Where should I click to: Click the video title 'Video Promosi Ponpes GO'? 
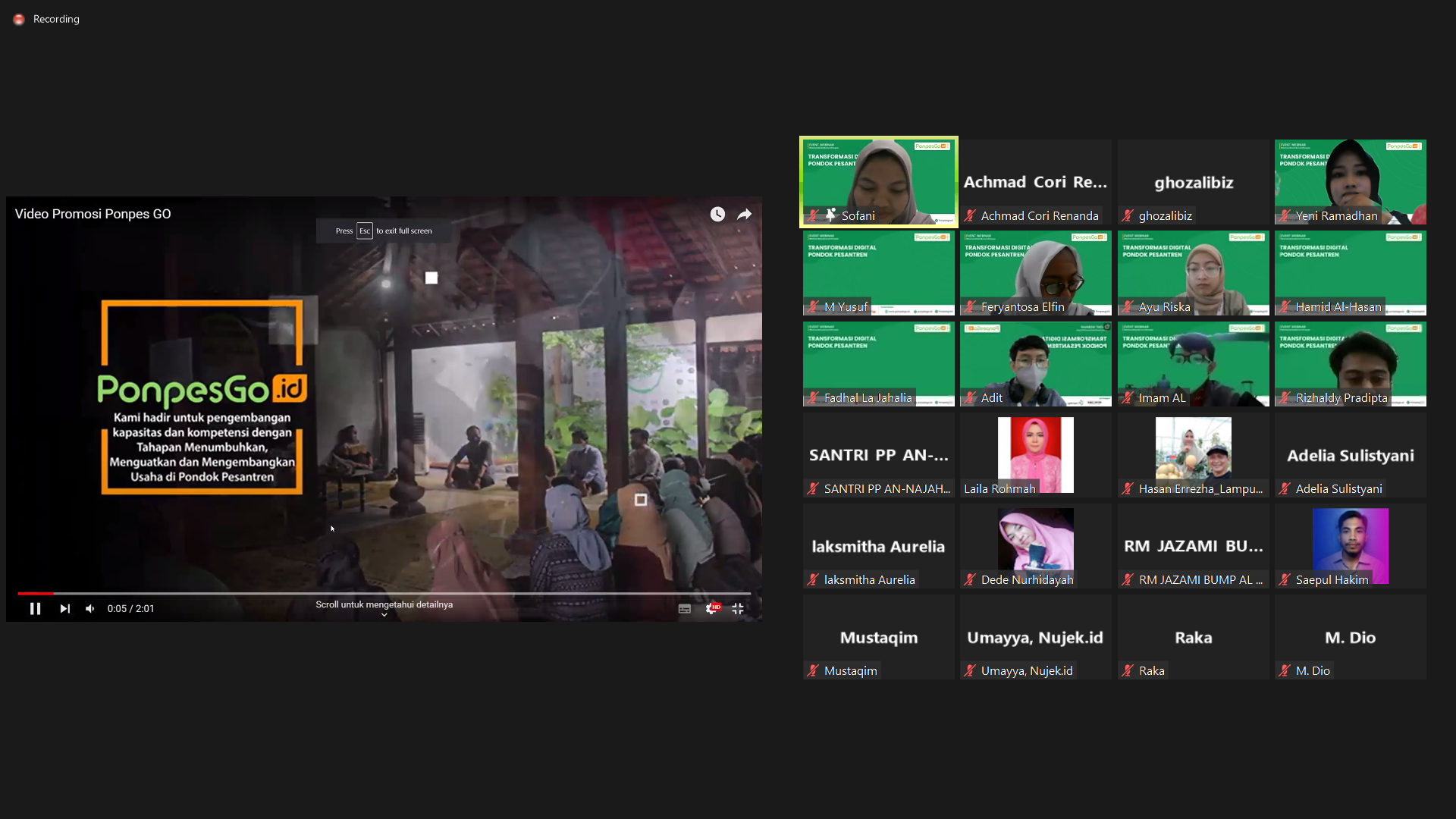[93, 214]
